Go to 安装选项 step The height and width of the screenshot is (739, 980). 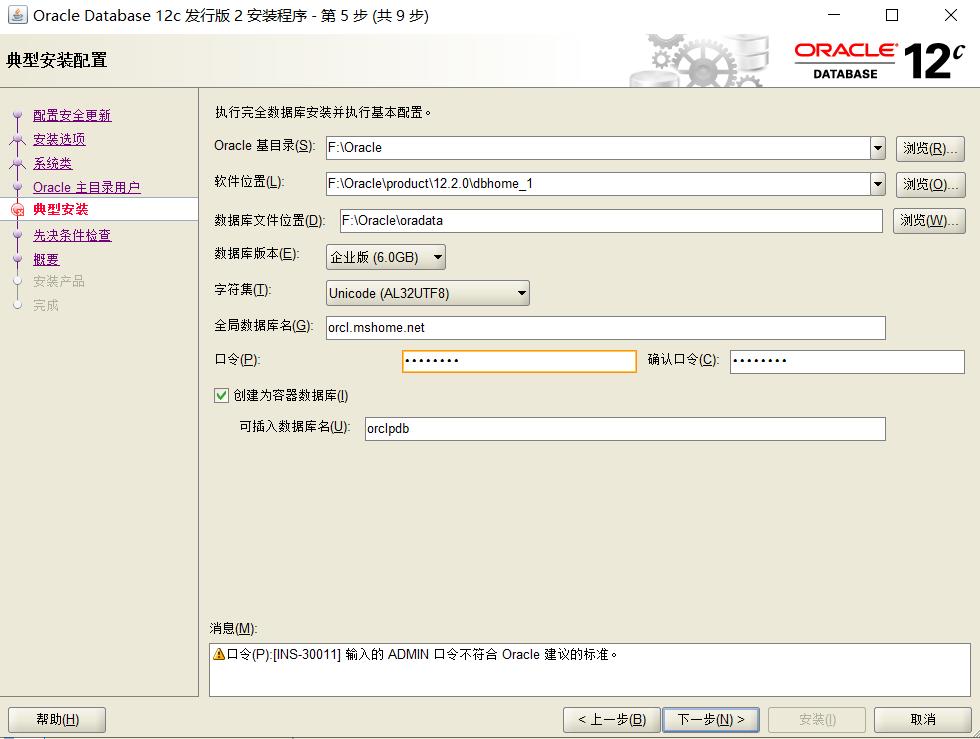(x=59, y=139)
